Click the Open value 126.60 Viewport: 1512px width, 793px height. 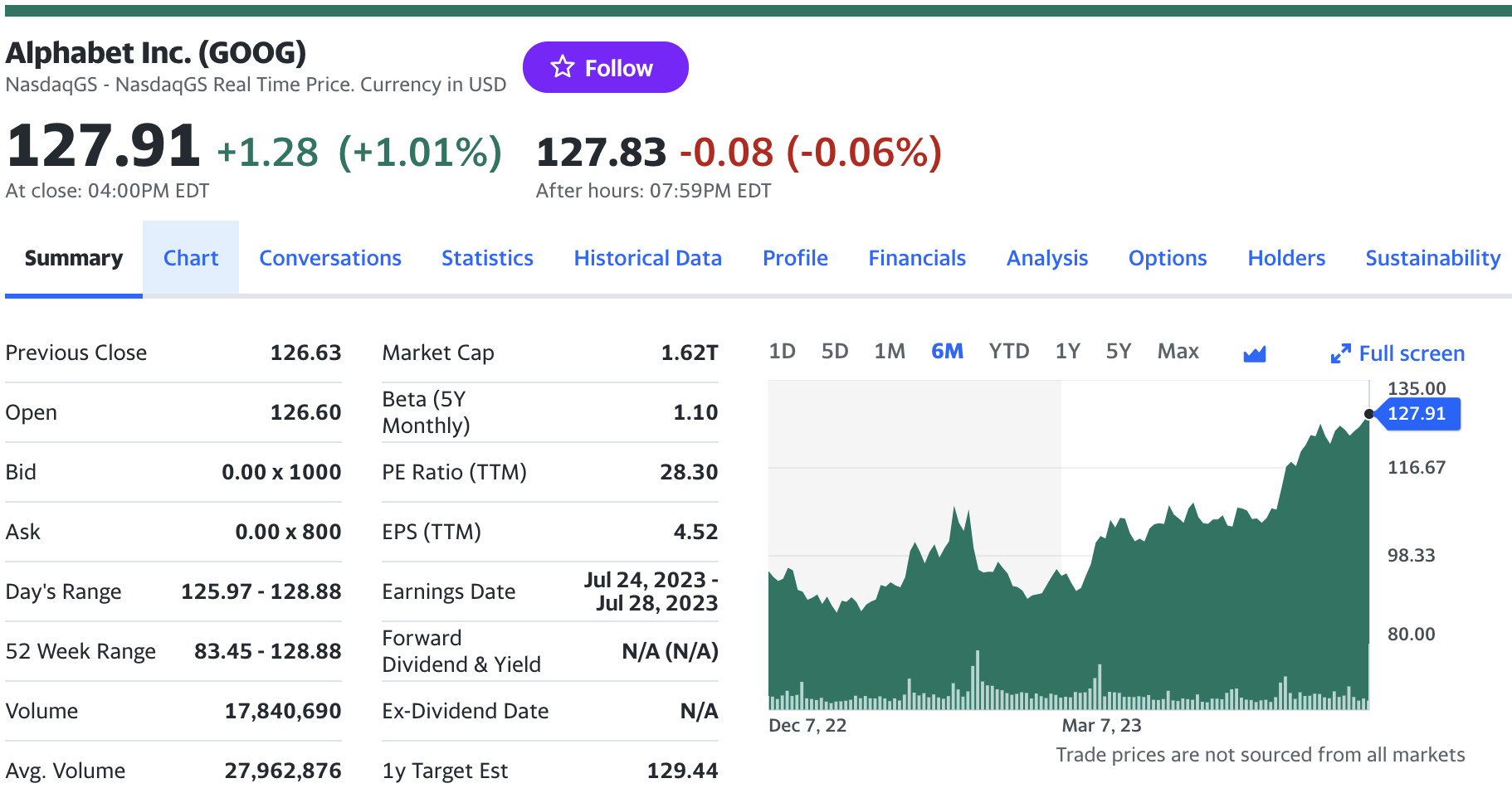pos(305,412)
